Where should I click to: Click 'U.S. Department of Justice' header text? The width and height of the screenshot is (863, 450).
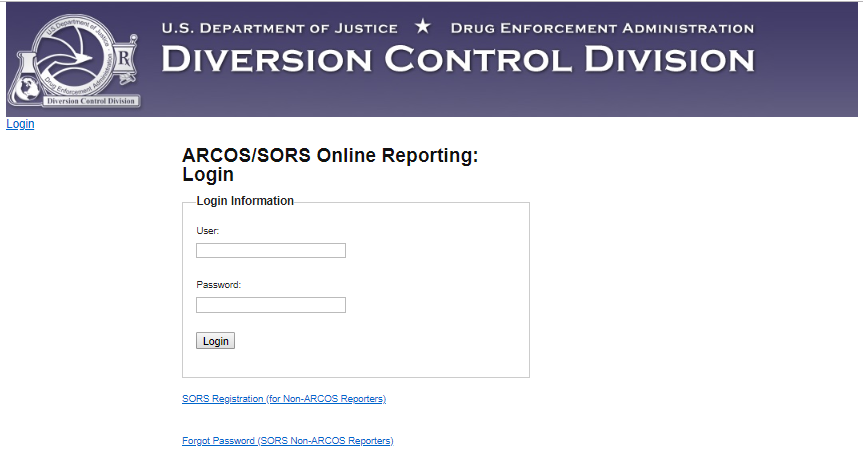pos(280,28)
